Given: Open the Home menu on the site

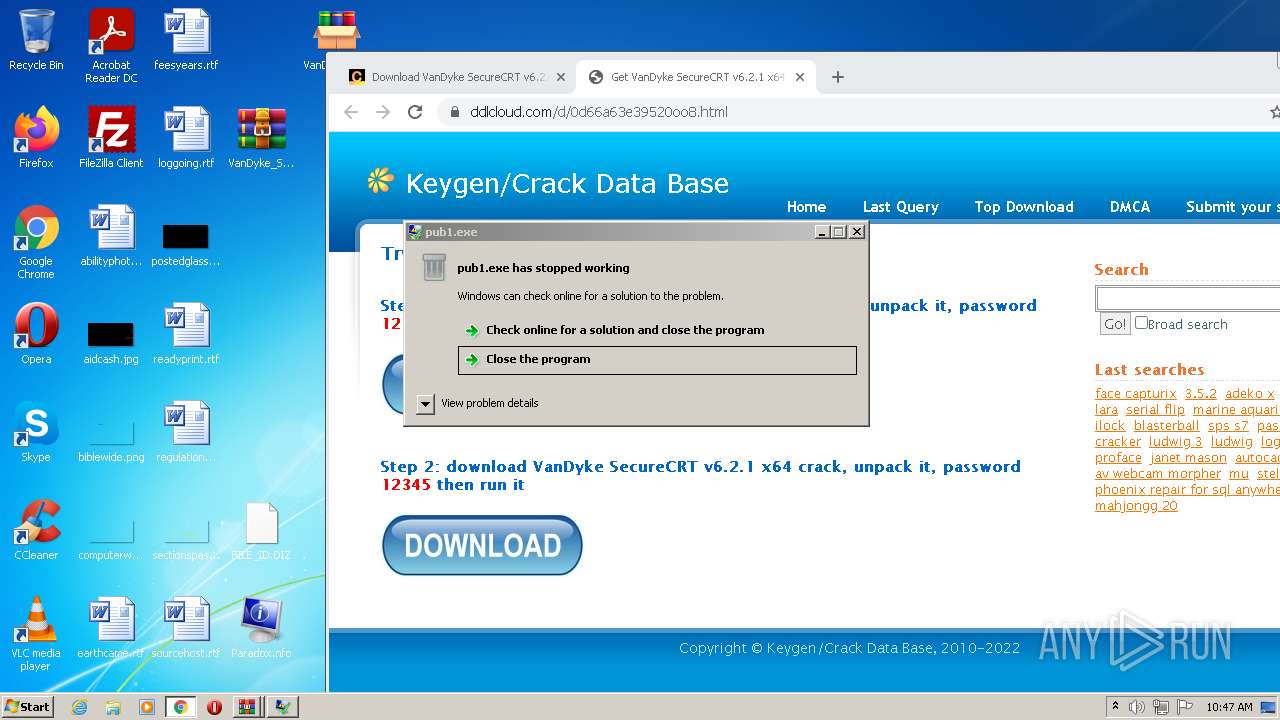Looking at the screenshot, I should pyautogui.click(x=806, y=207).
